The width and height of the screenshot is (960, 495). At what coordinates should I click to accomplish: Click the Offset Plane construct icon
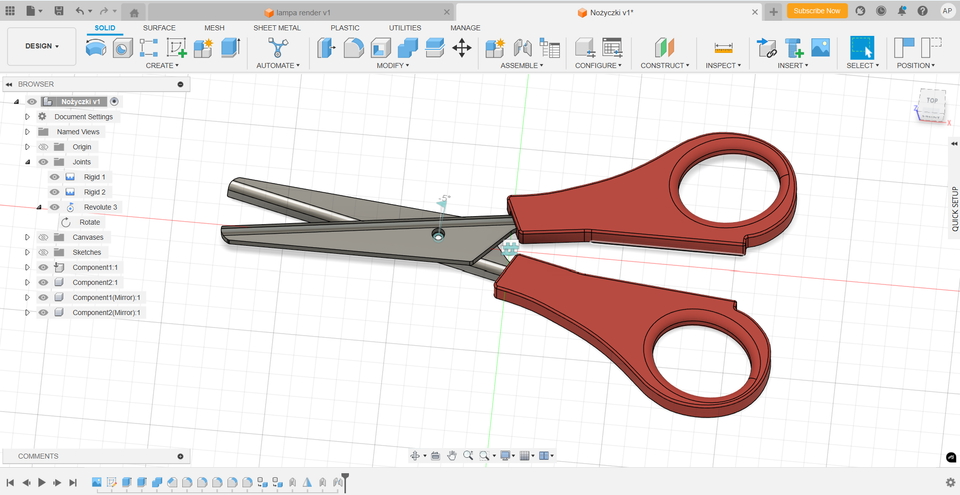(x=664, y=48)
